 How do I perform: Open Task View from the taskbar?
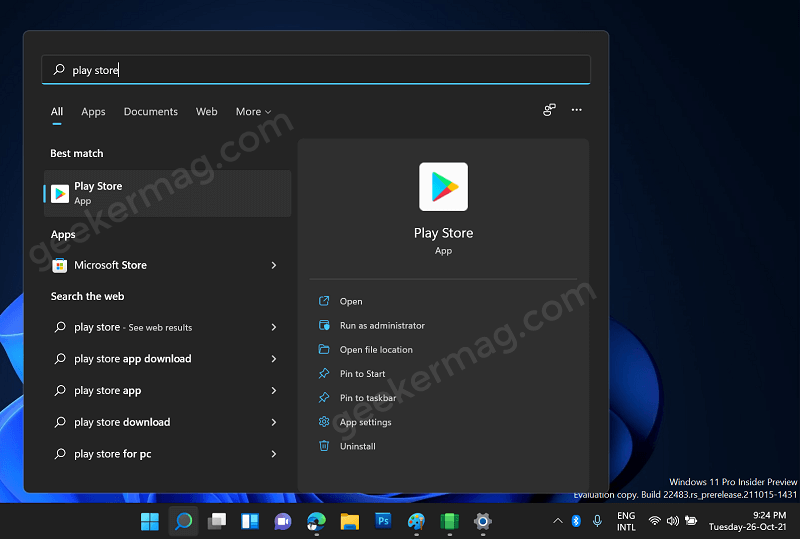click(217, 521)
